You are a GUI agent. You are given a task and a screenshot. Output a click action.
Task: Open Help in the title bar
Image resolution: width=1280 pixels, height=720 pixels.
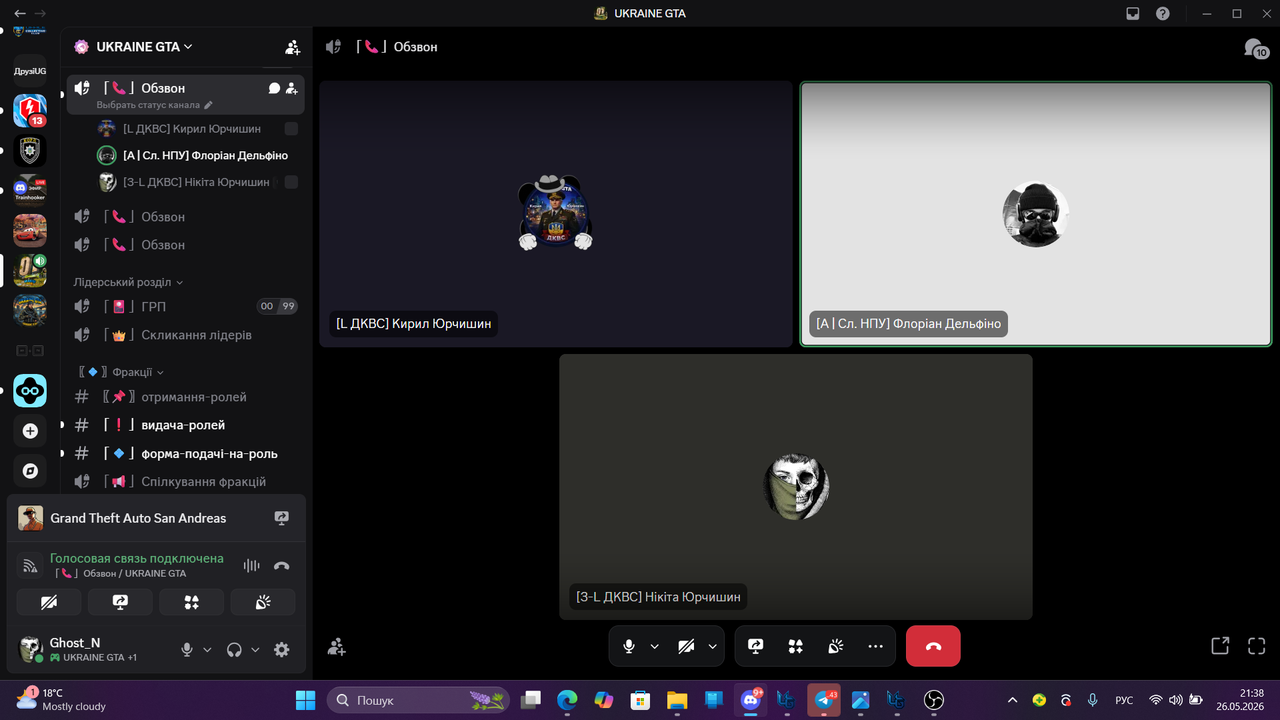coord(1163,14)
